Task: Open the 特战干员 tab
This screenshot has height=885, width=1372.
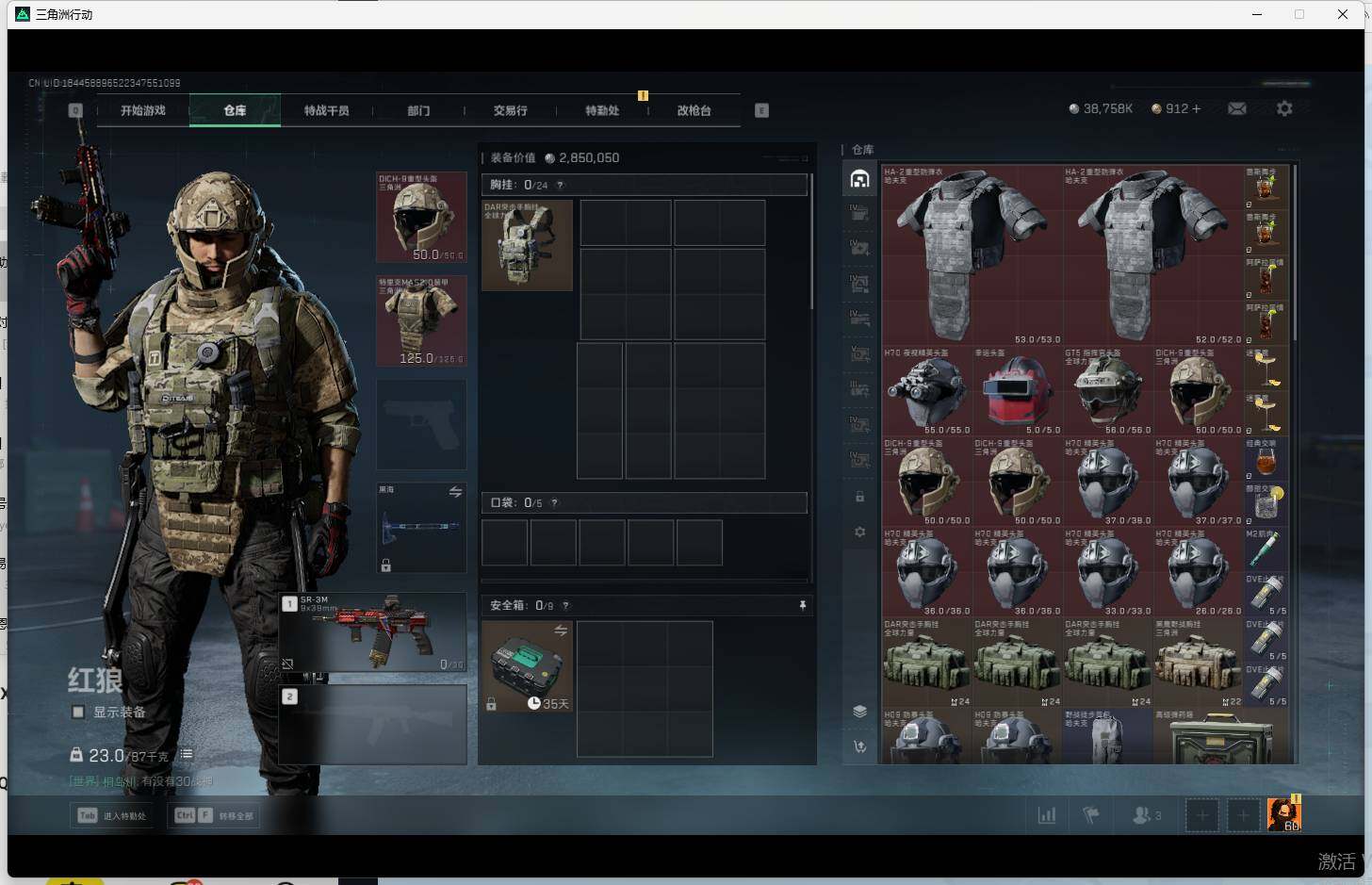Action: (326, 110)
